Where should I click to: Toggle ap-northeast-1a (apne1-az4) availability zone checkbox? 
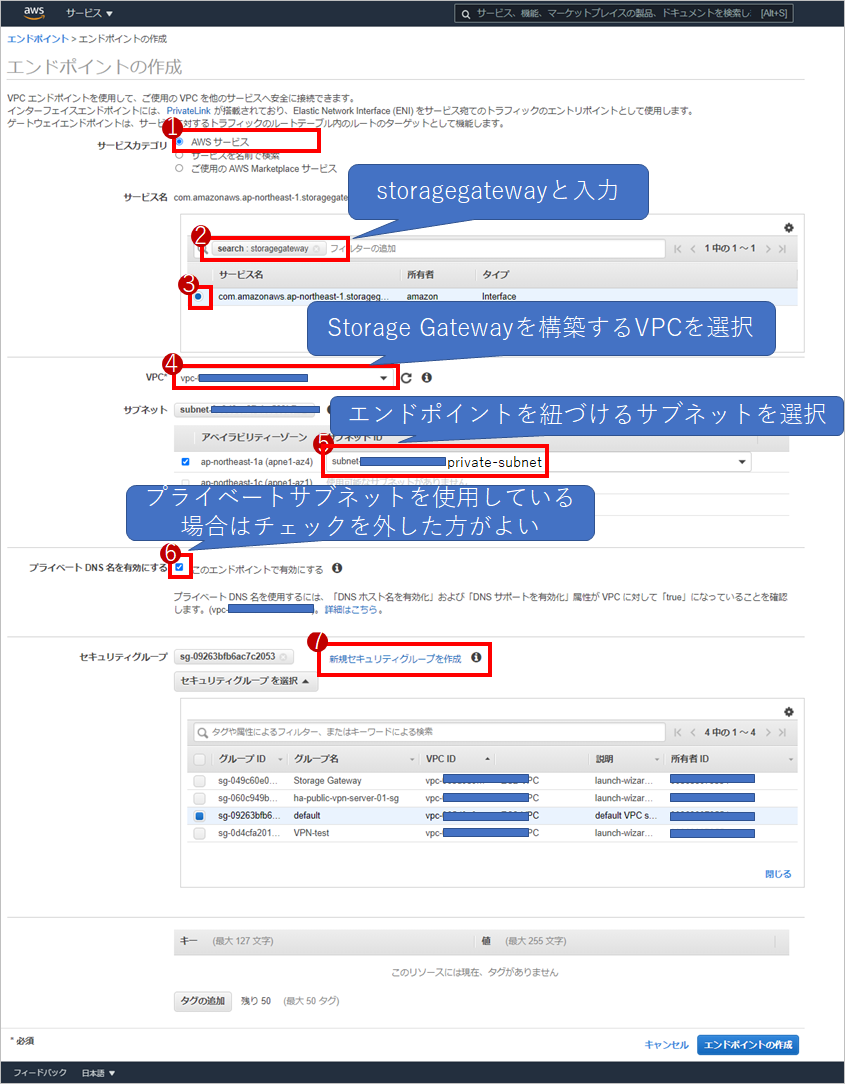(x=185, y=462)
